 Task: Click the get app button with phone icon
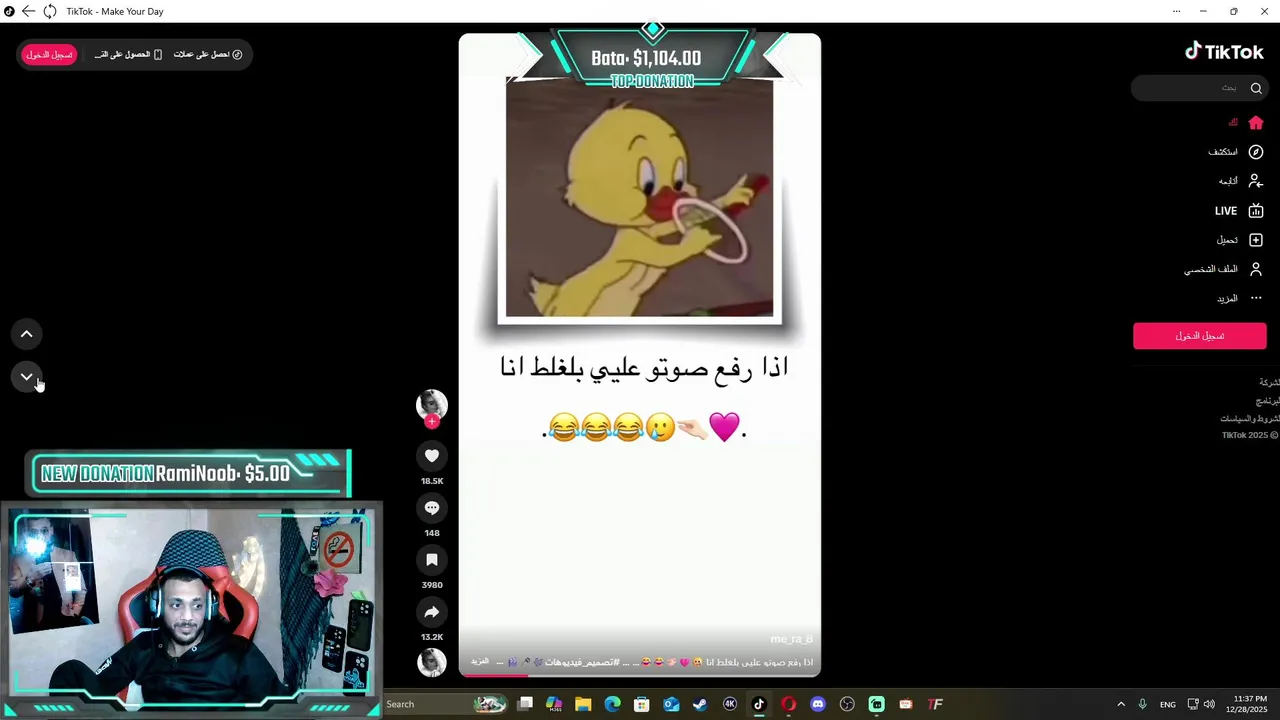(128, 54)
